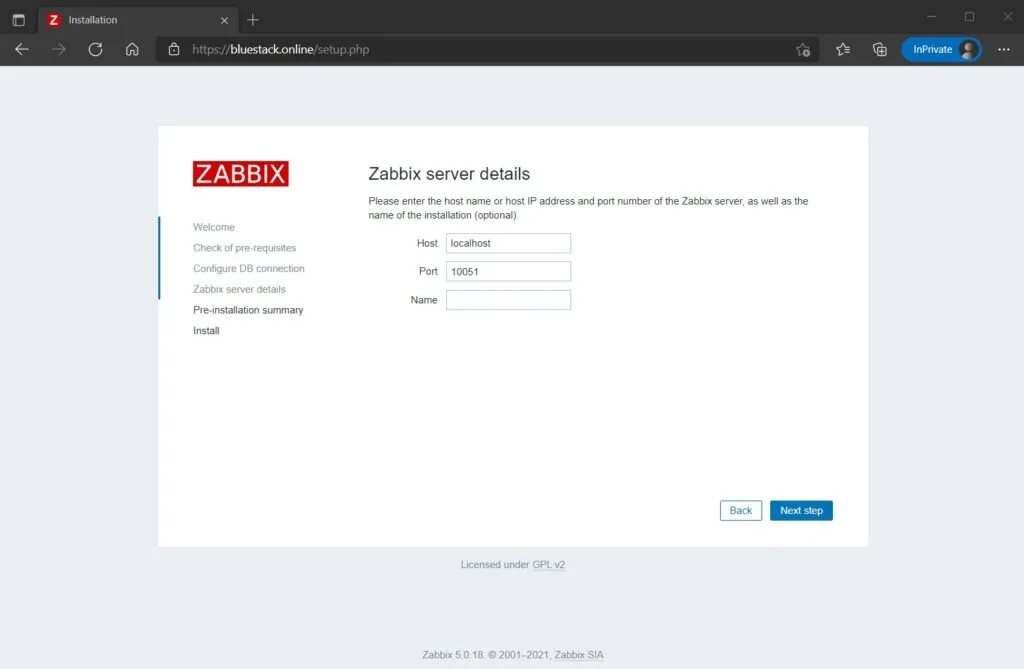Screen dimensions: 1024x669
Task: Open the Zabbix SIA link
Action: (579, 655)
